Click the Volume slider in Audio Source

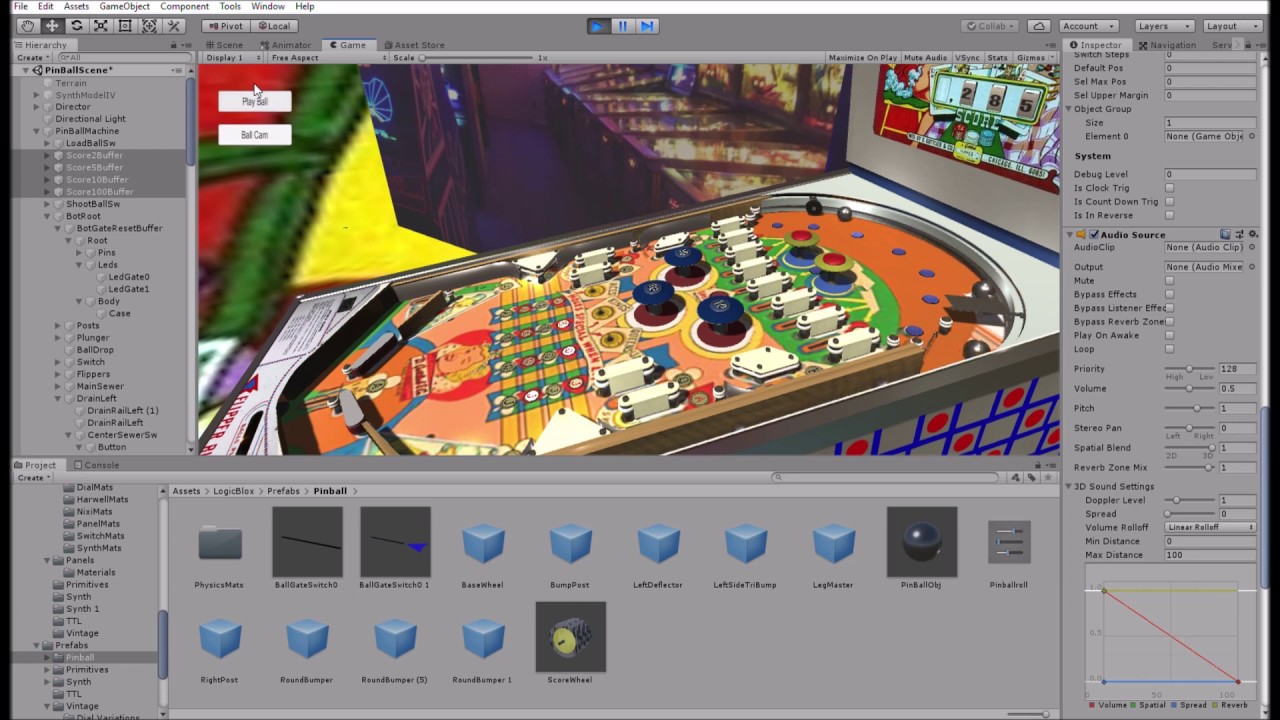pyautogui.click(x=1189, y=388)
